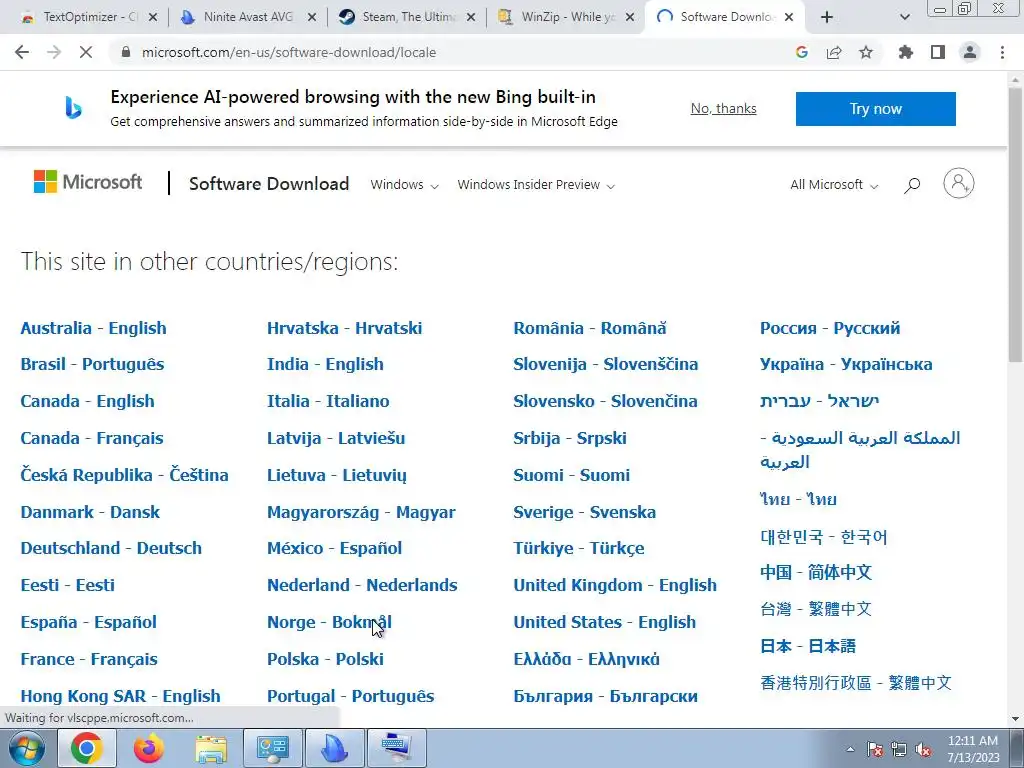Share this page via share icon

pos(834,52)
